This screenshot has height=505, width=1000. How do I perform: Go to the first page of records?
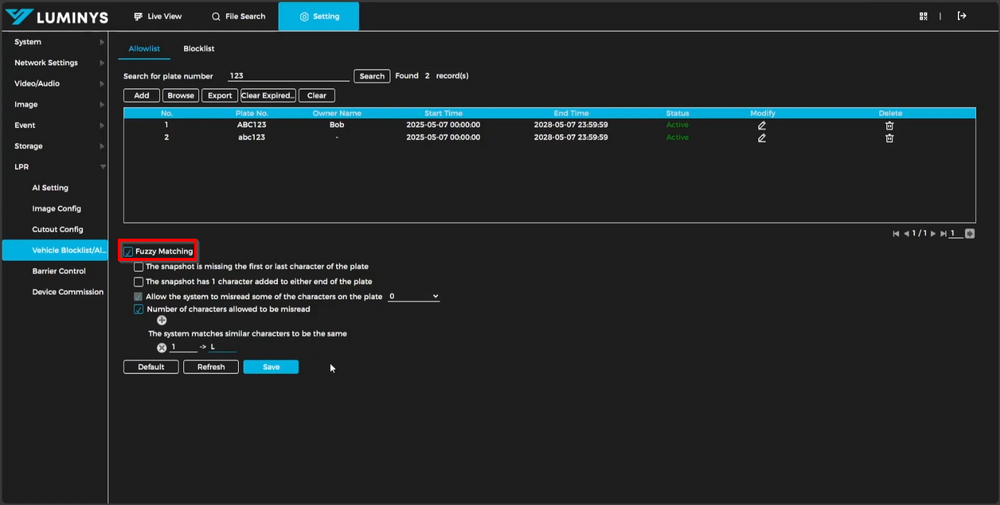[897, 233]
